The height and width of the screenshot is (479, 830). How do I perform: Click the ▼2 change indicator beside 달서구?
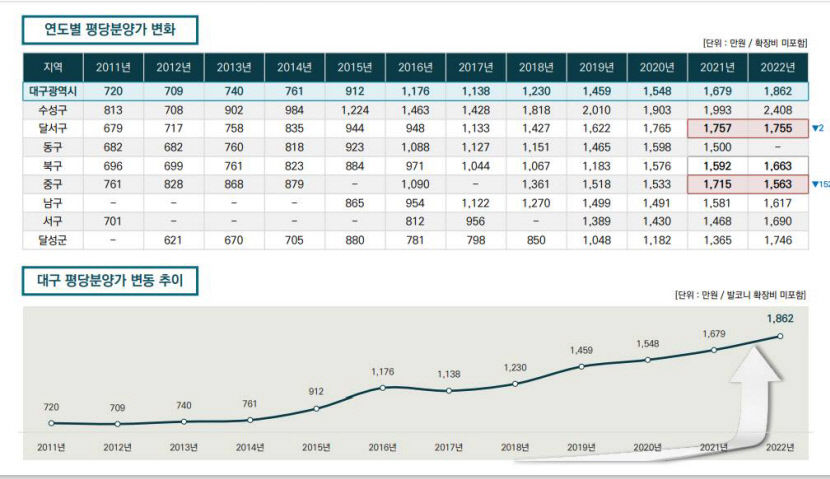point(818,129)
